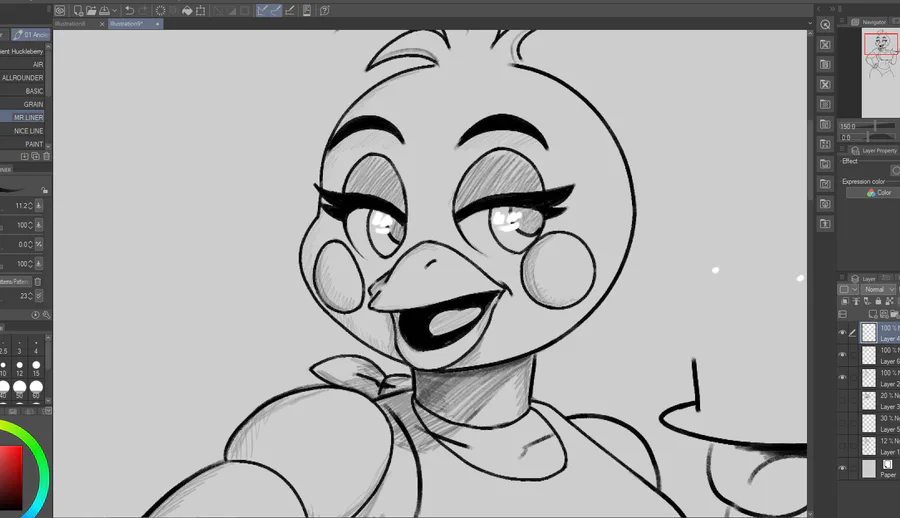Pick brush size preset 15

coord(36,368)
